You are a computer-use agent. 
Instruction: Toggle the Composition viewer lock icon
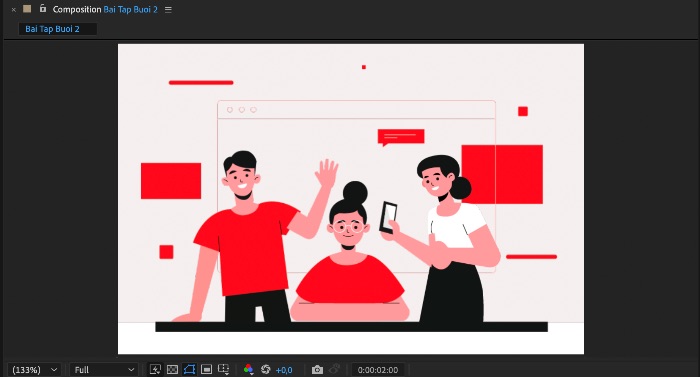[x=42, y=8]
